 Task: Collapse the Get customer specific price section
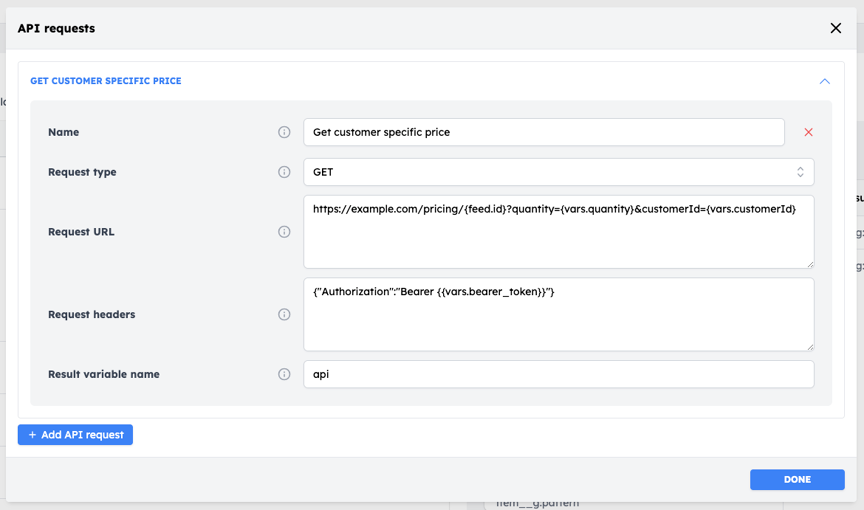[824, 81]
